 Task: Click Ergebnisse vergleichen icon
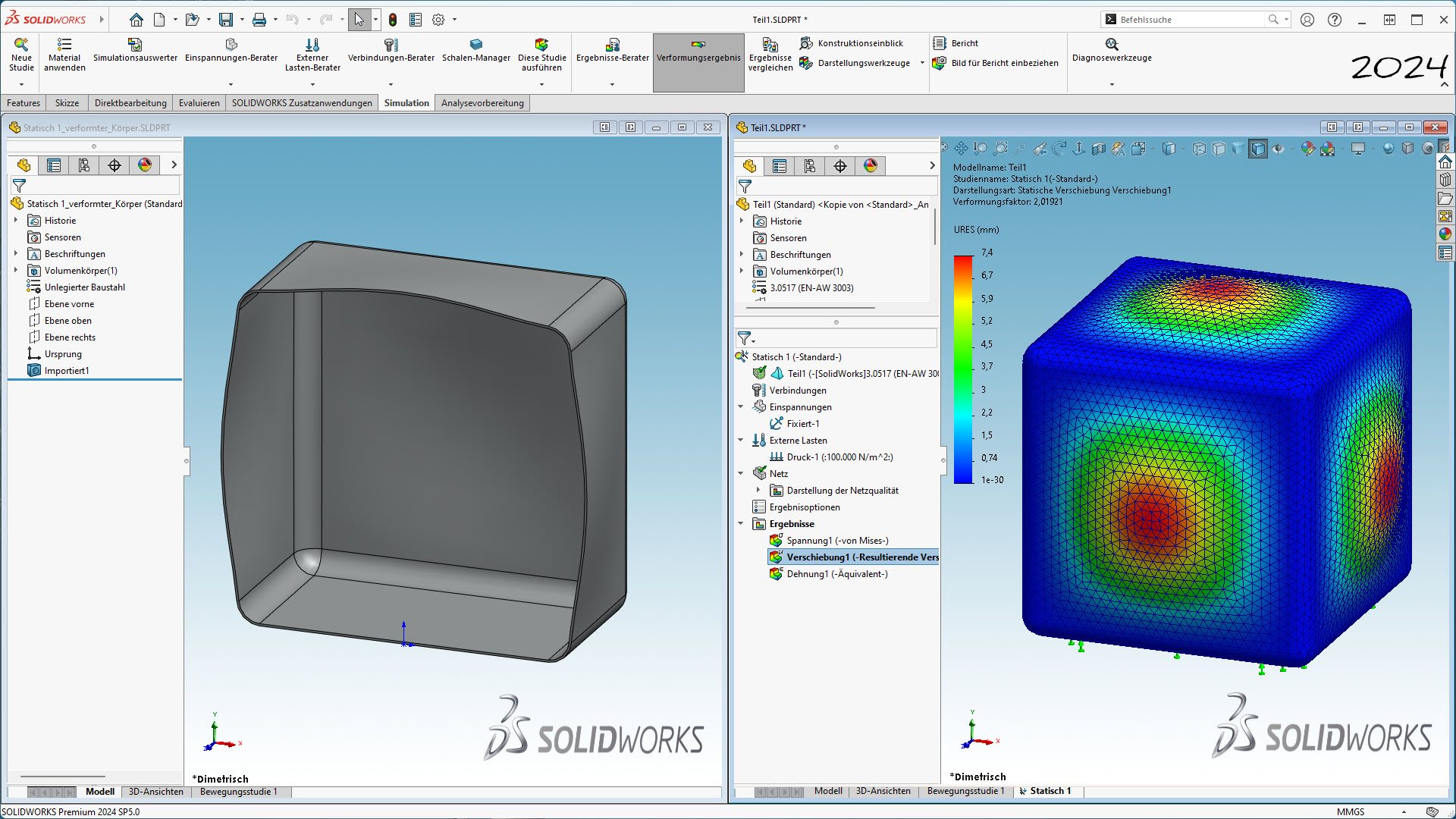(770, 45)
